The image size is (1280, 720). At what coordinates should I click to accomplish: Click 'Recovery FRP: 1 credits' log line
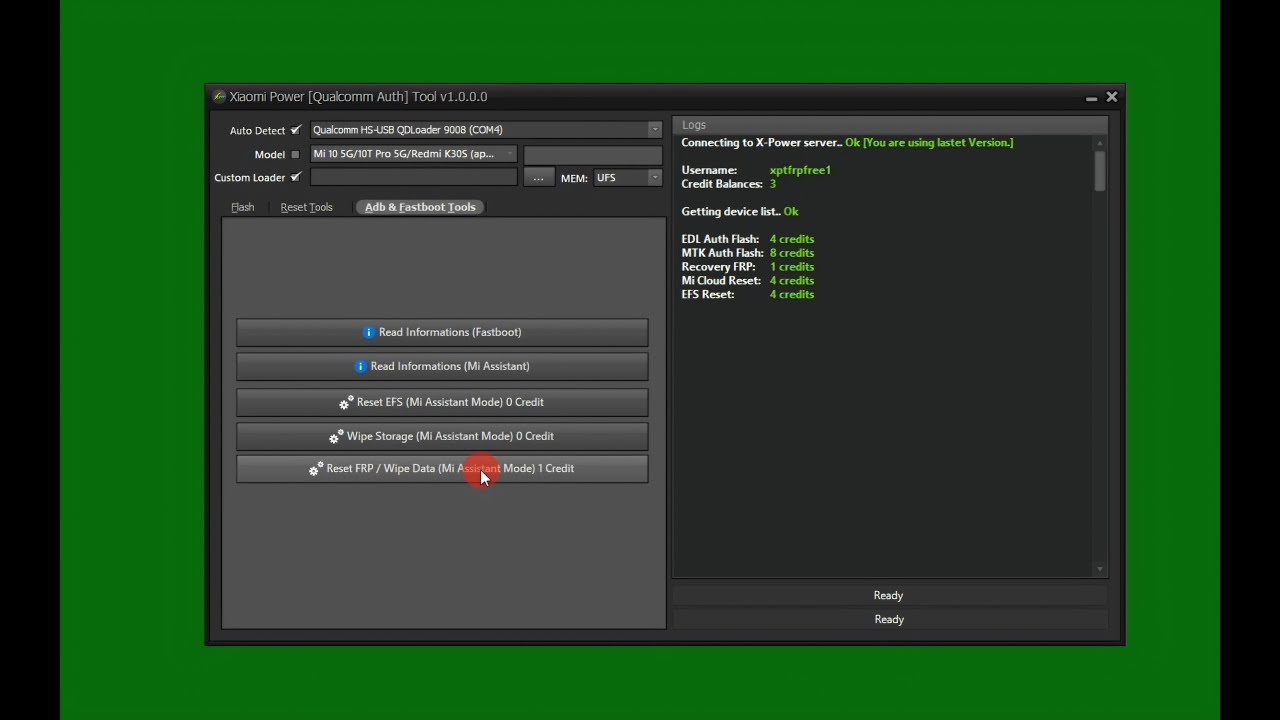click(748, 267)
